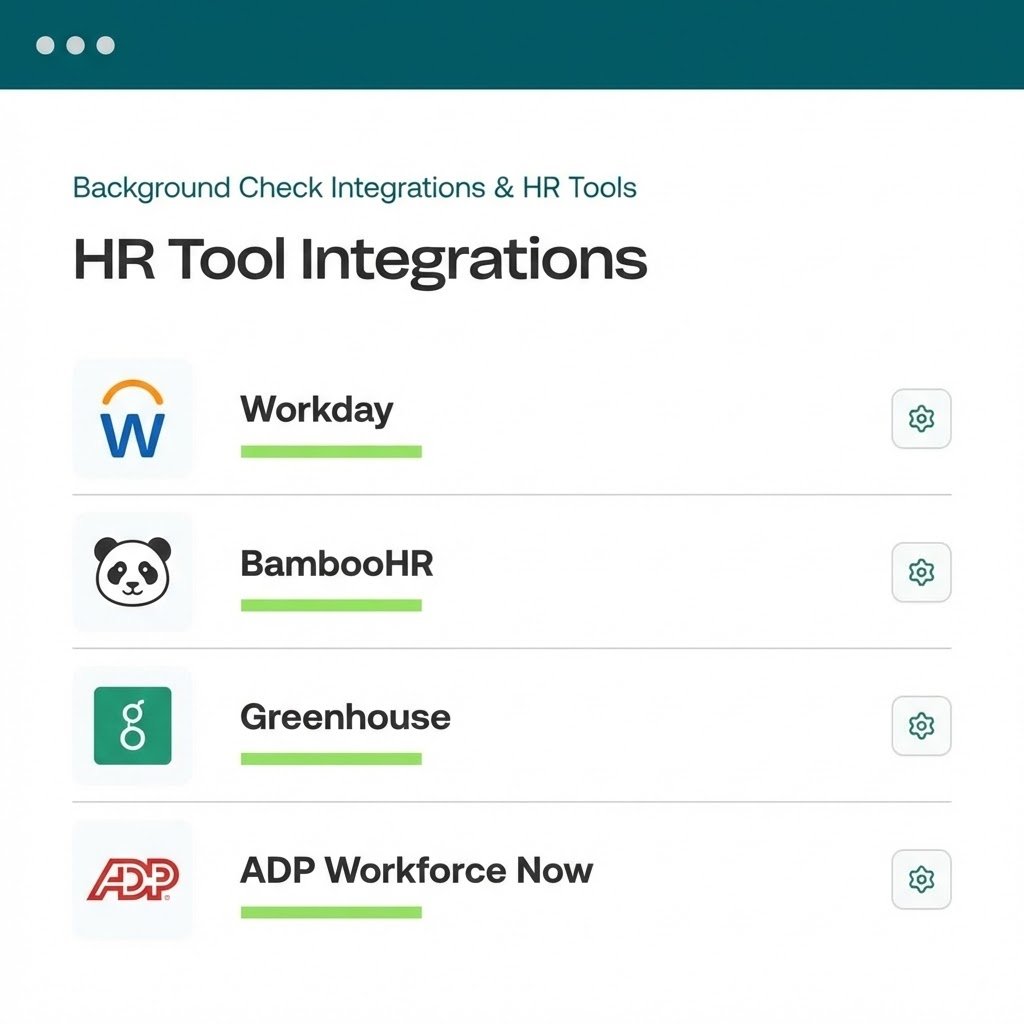Click the leftmost dot in title bar
The width and height of the screenshot is (1024, 1024).
tap(45, 45)
